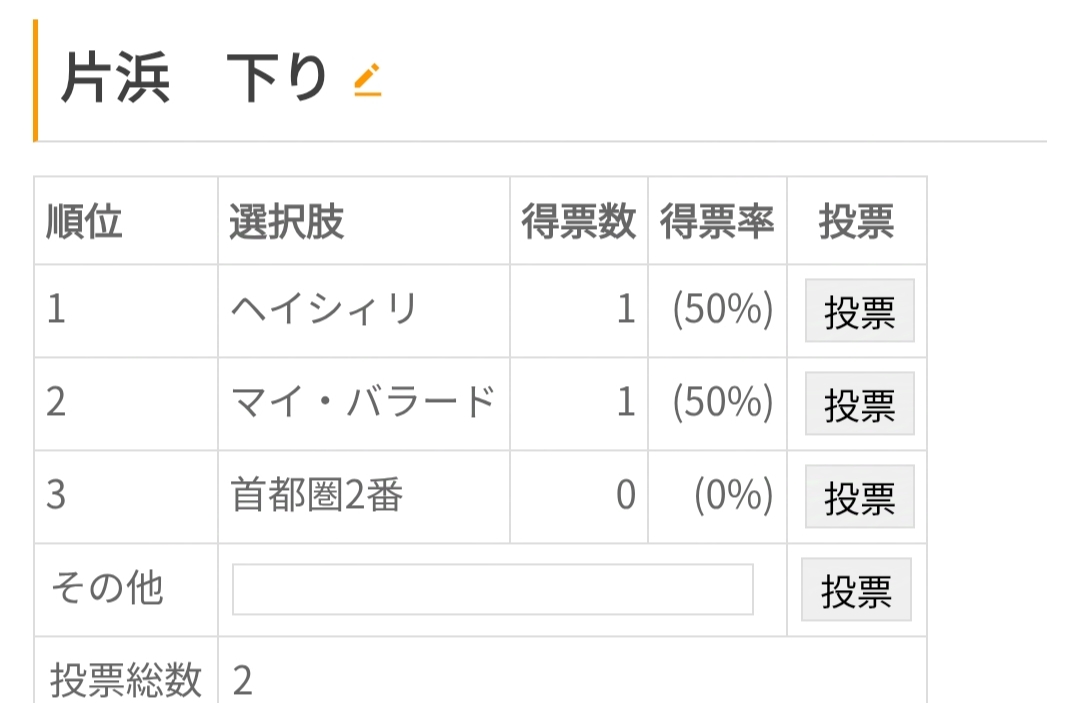Click the 投票 column header

tap(856, 222)
